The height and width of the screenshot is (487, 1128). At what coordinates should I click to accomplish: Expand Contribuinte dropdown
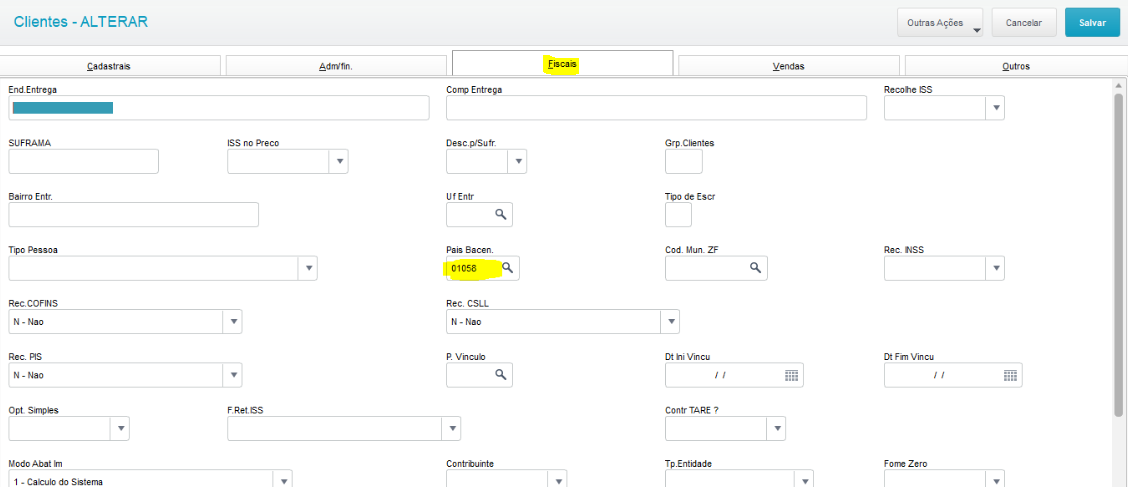point(558,479)
